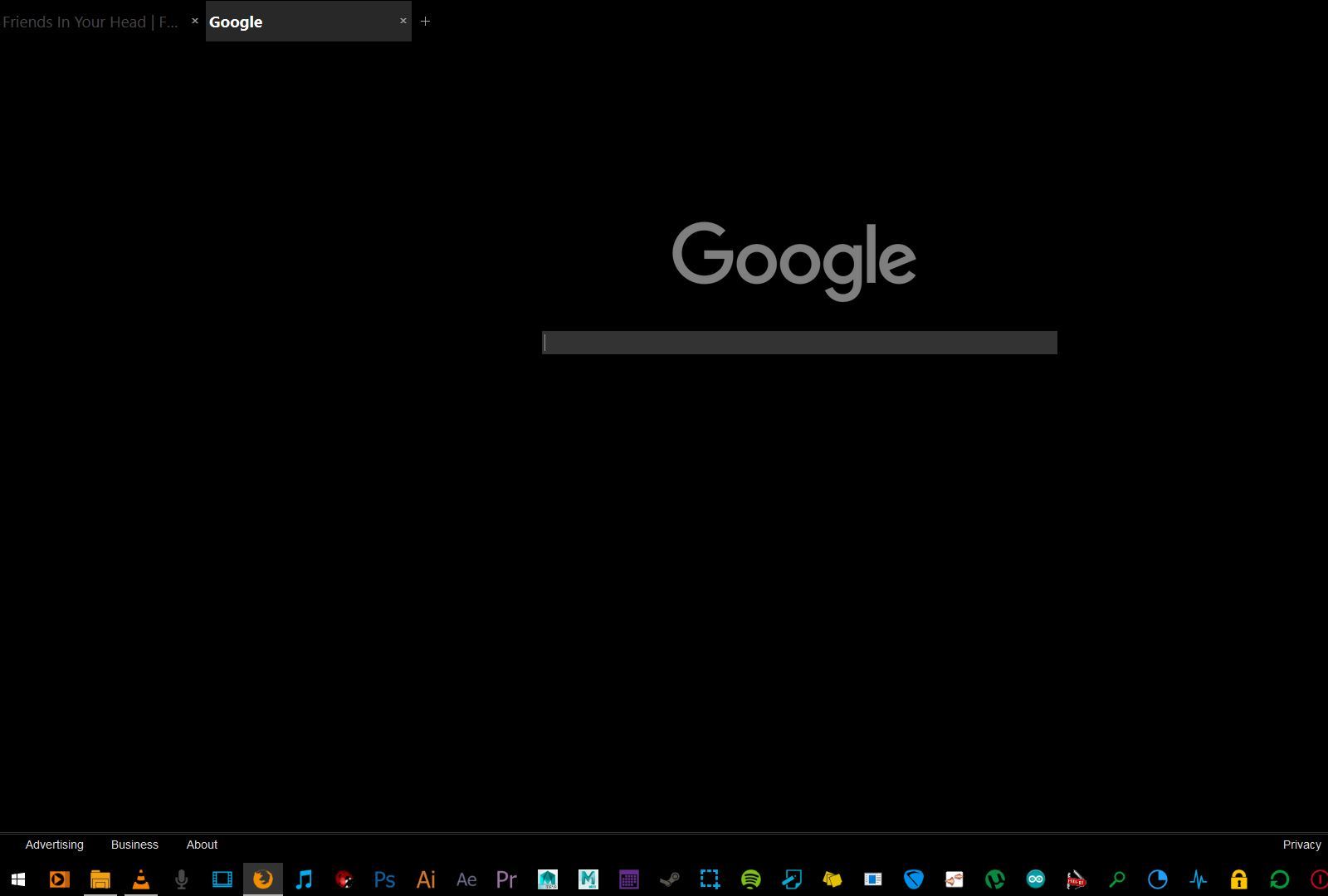Click the Google search input box

point(799,343)
